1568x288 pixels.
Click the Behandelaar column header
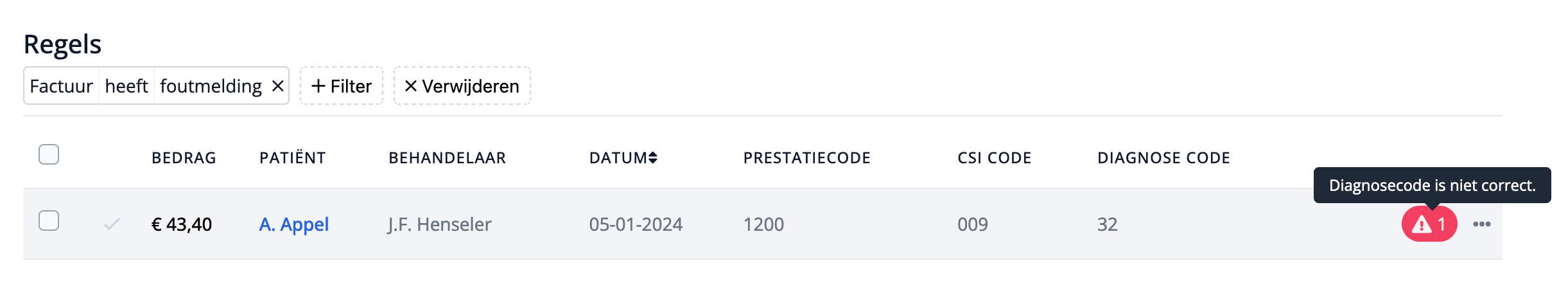[448, 158]
